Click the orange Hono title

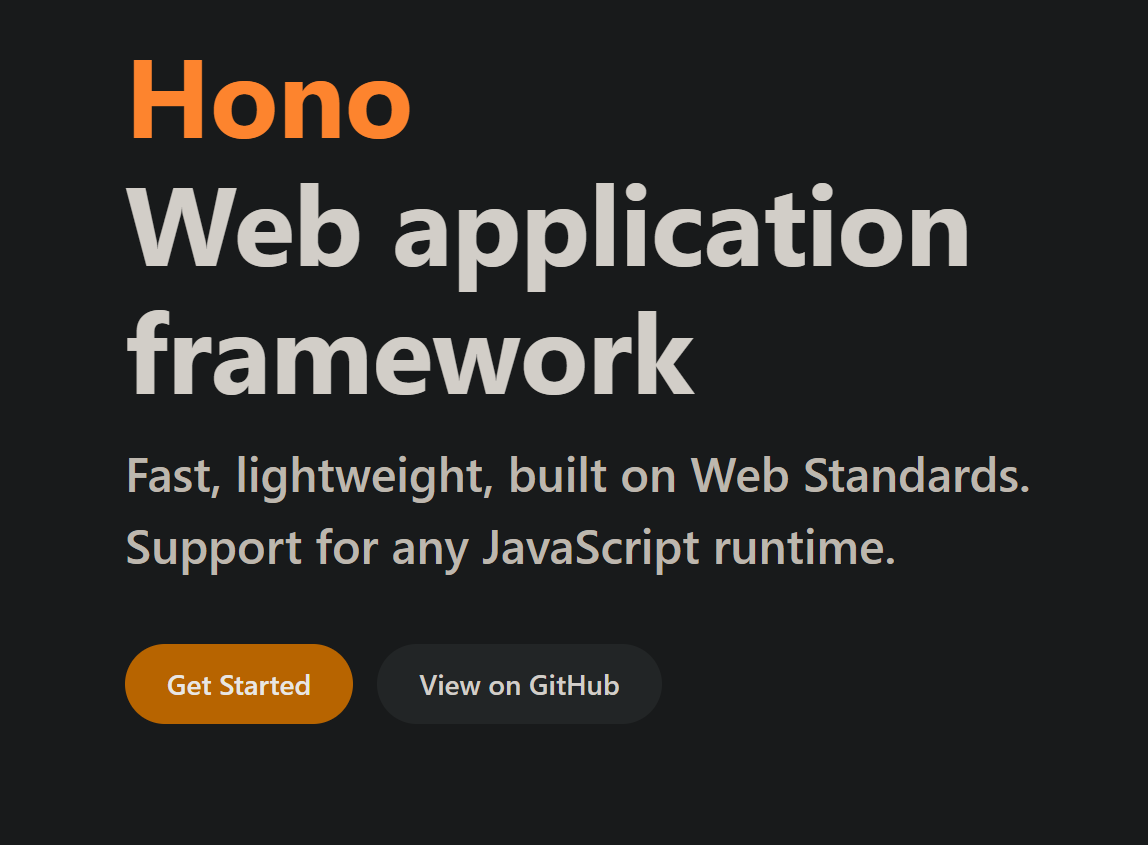[270, 99]
